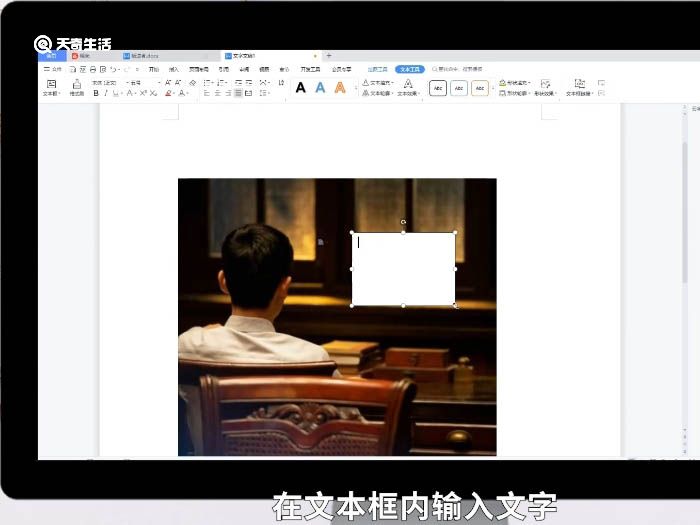This screenshot has width=700, height=525.
Task: Open the Text Outline (文本轮廓) dropdown
Action: 378,93
